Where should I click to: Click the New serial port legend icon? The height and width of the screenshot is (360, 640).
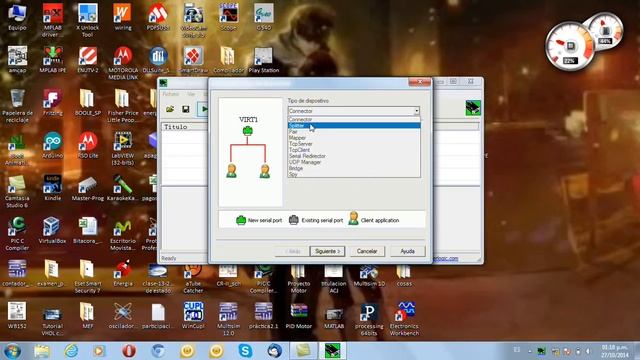241,220
